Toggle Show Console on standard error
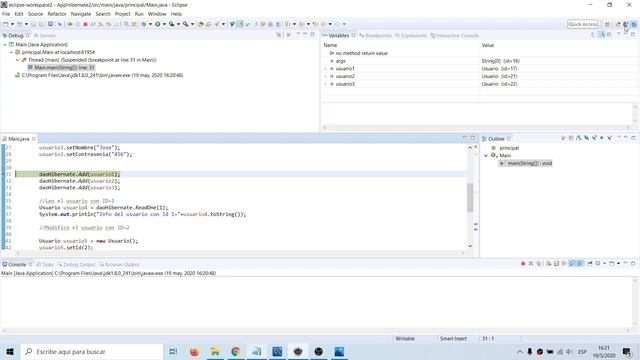Image resolution: width=640 pixels, height=360 pixels. pyautogui.click(x=580, y=264)
